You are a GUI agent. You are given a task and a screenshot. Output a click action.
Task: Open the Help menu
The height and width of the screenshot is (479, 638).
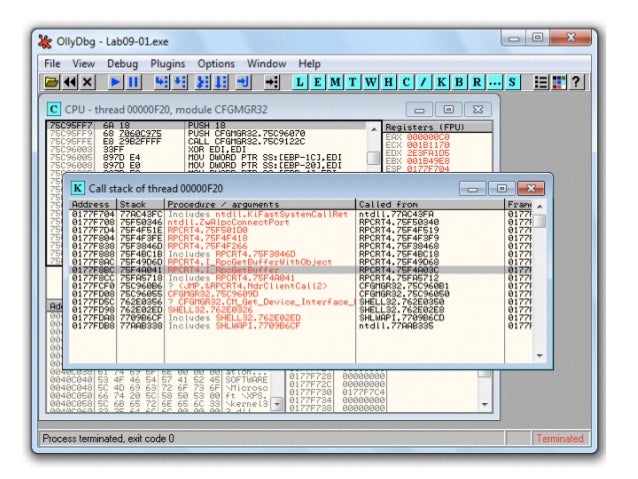coord(309,64)
